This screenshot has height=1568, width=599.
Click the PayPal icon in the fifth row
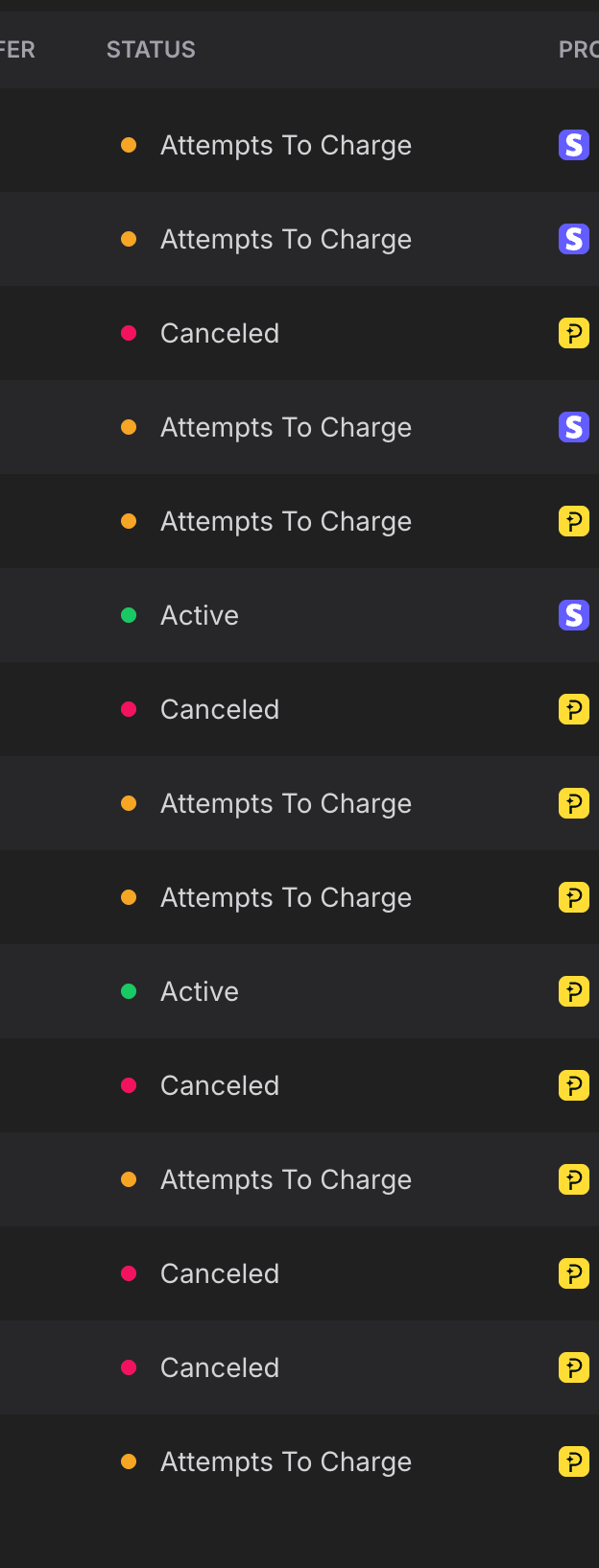(x=574, y=521)
